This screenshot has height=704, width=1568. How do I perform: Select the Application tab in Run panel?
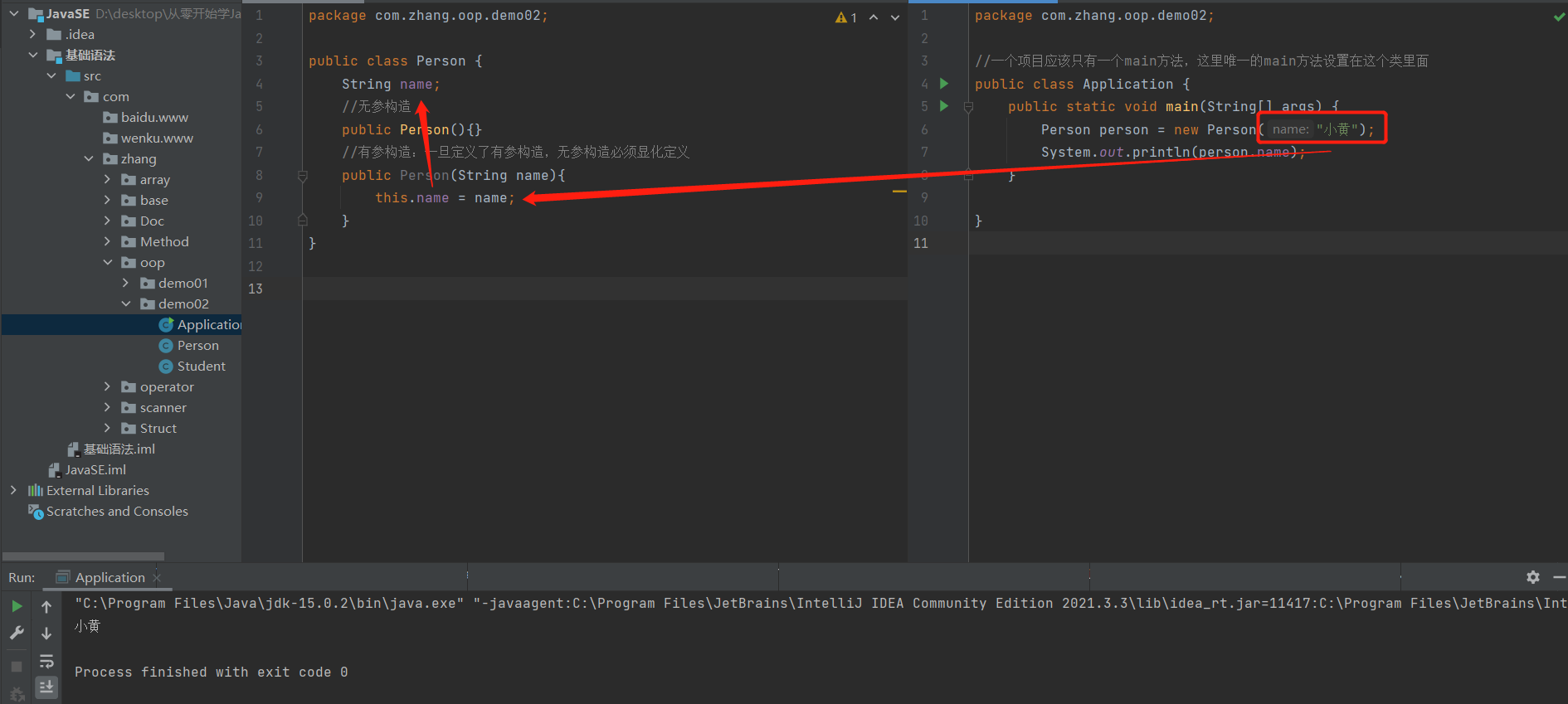click(110, 577)
